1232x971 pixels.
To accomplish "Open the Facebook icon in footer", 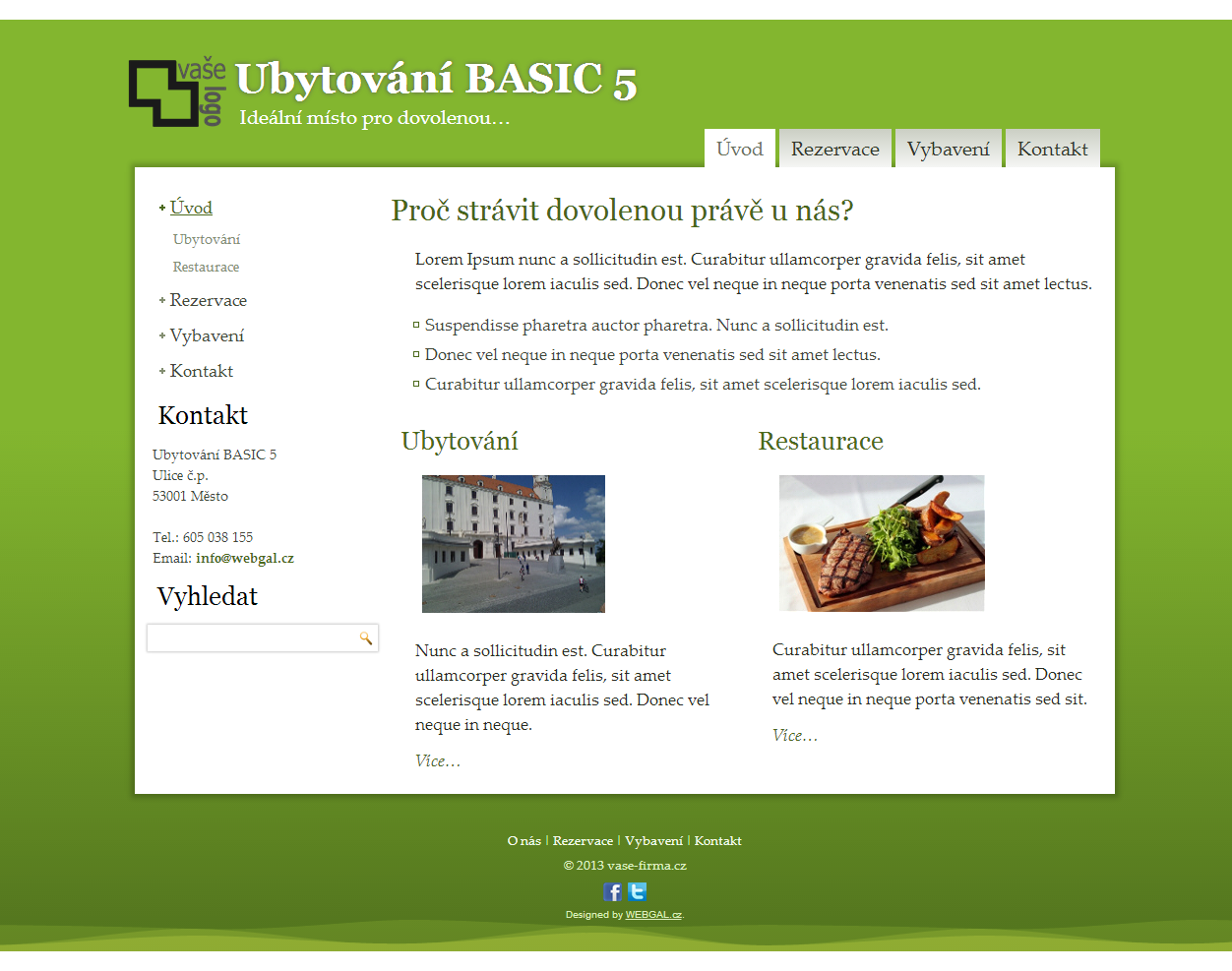I will pos(613,892).
